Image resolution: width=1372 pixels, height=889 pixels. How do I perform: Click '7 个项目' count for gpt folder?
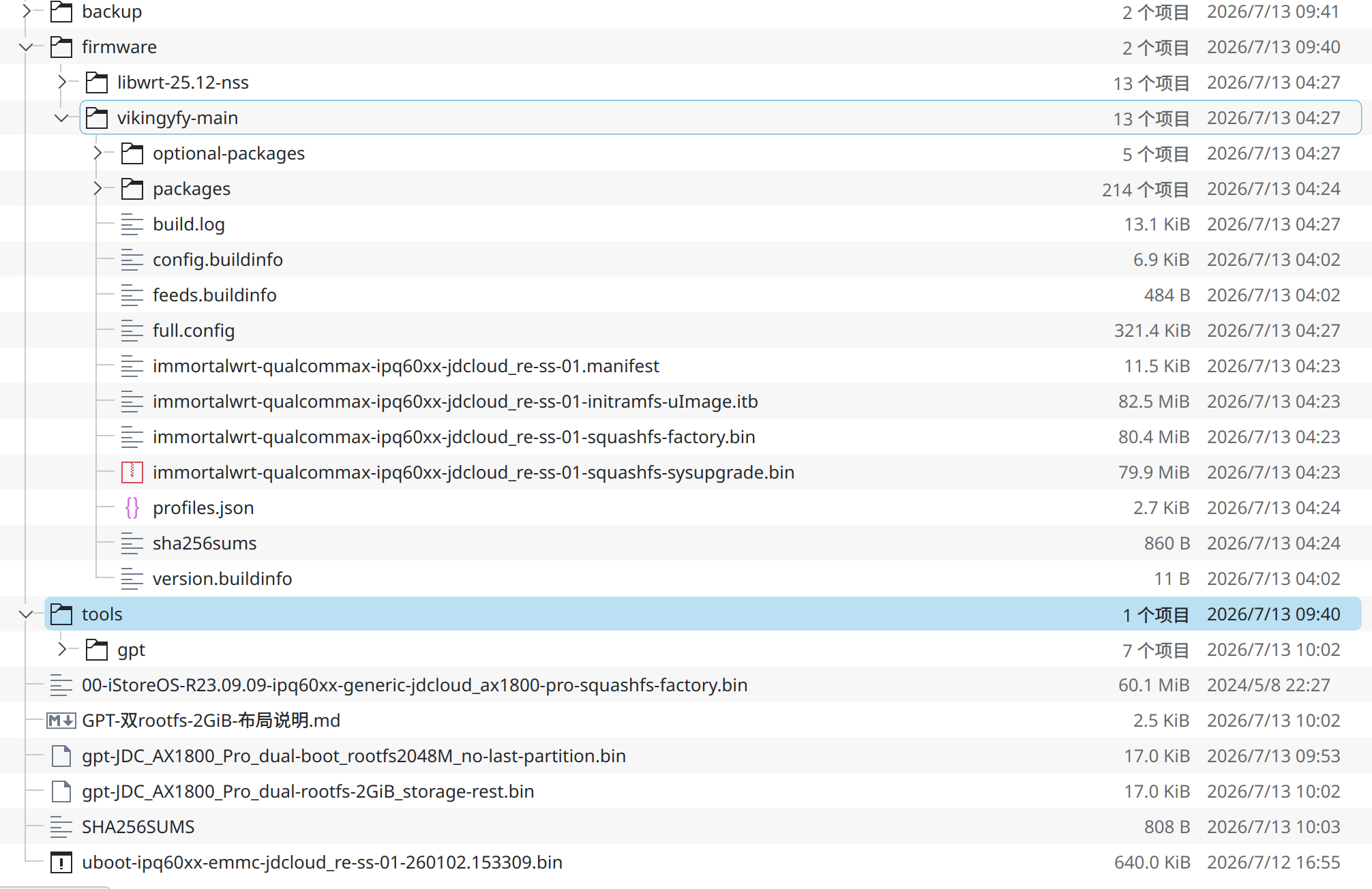point(1156,650)
